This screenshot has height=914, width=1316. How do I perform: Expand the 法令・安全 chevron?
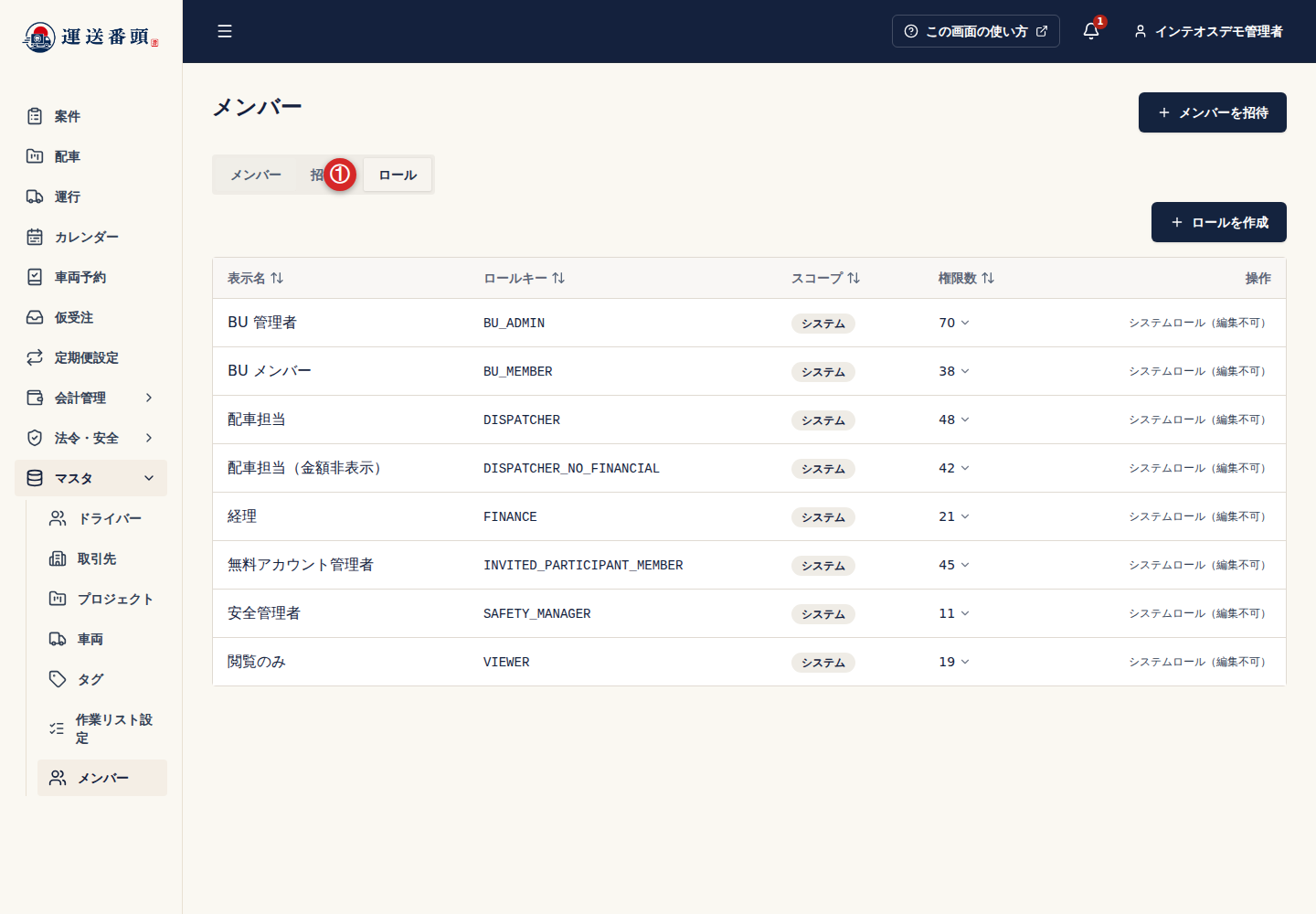point(149,438)
